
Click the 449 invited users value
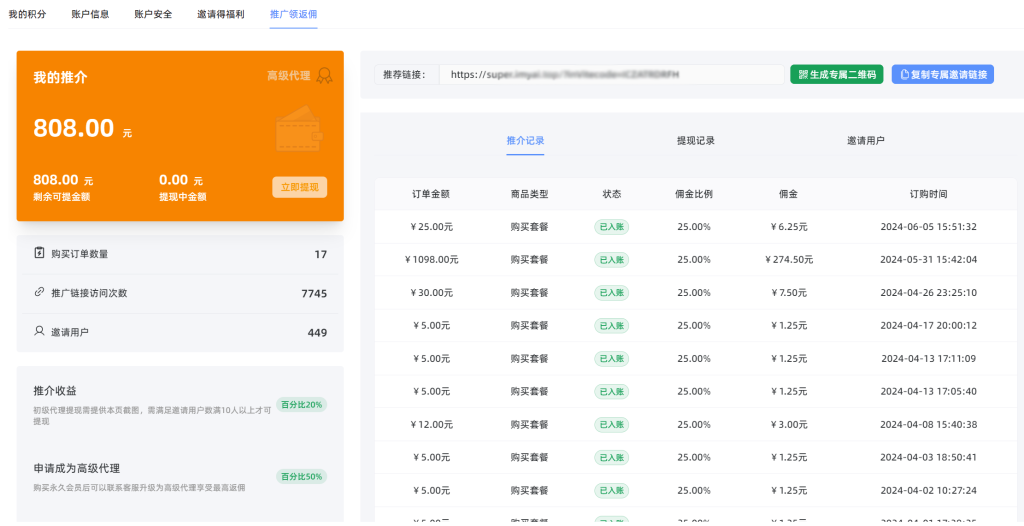(x=317, y=333)
